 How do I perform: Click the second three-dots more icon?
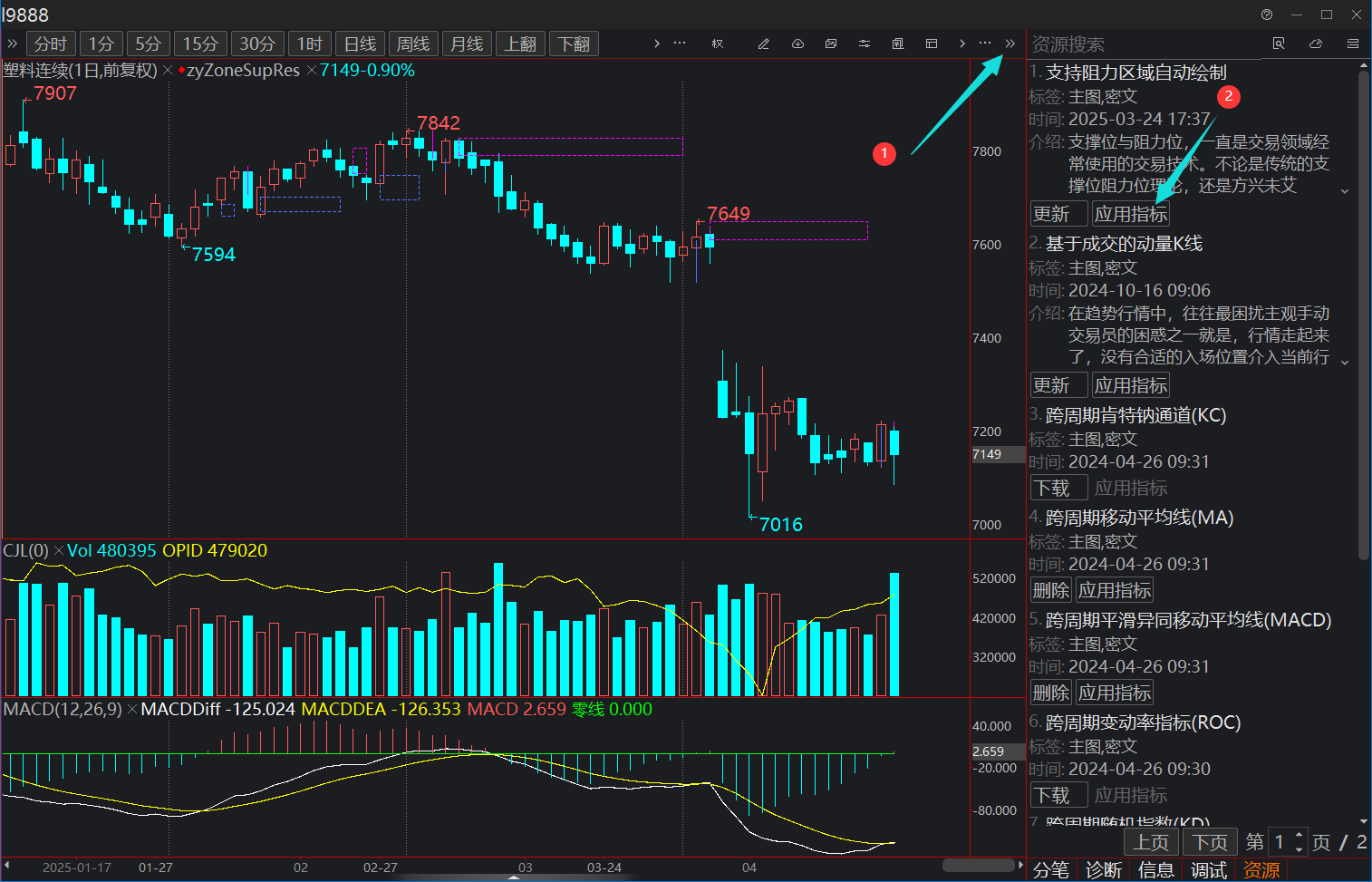coord(985,44)
